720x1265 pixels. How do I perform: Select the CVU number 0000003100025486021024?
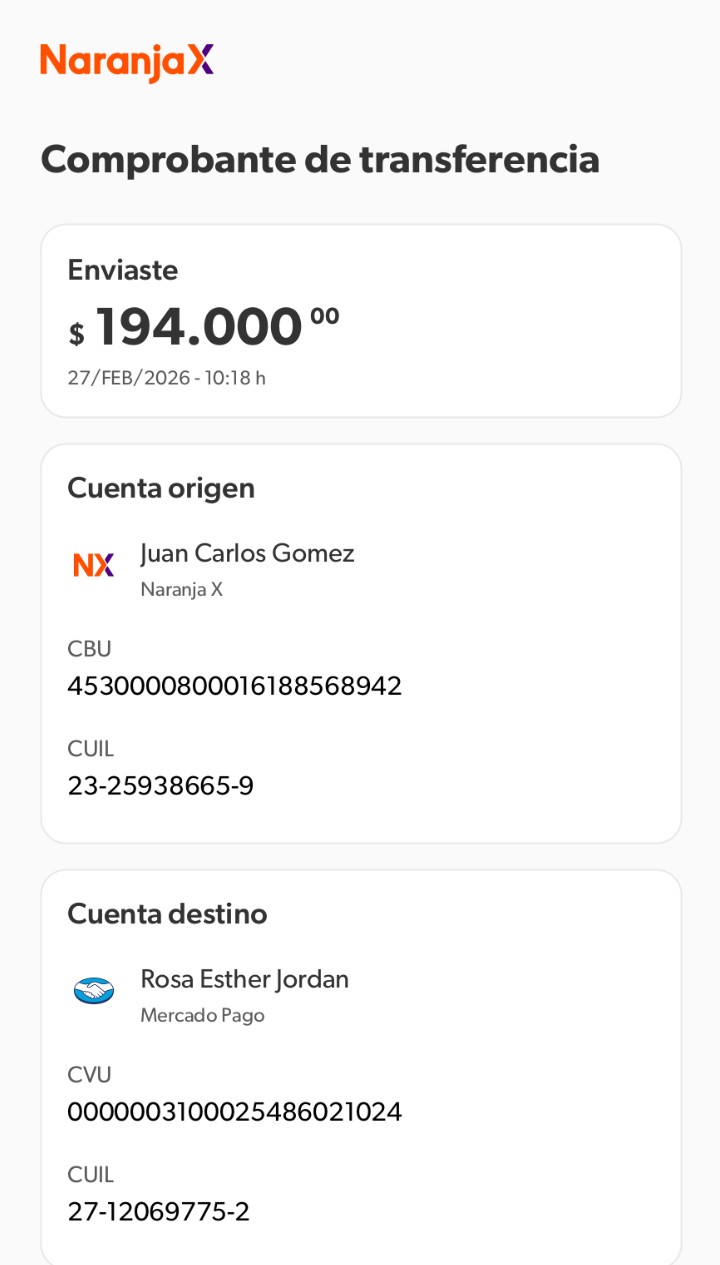click(x=234, y=1112)
